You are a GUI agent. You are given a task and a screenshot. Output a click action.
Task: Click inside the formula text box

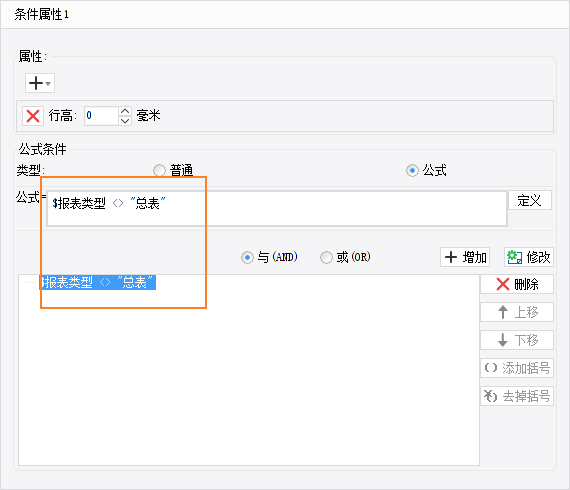click(277, 209)
